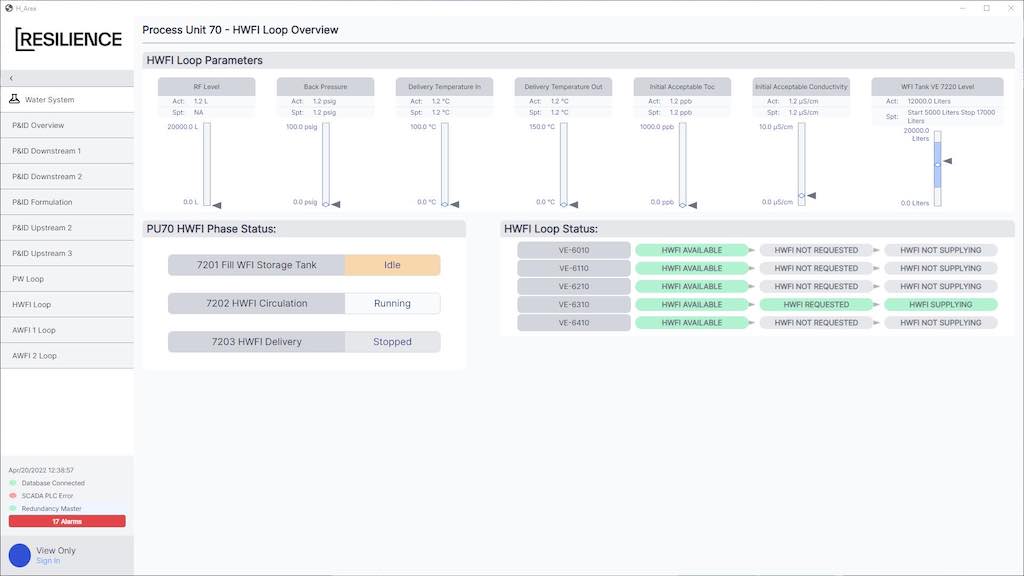The height and width of the screenshot is (576, 1024).
Task: Select AWFI 2 Loop in the sidebar
Action: point(67,355)
